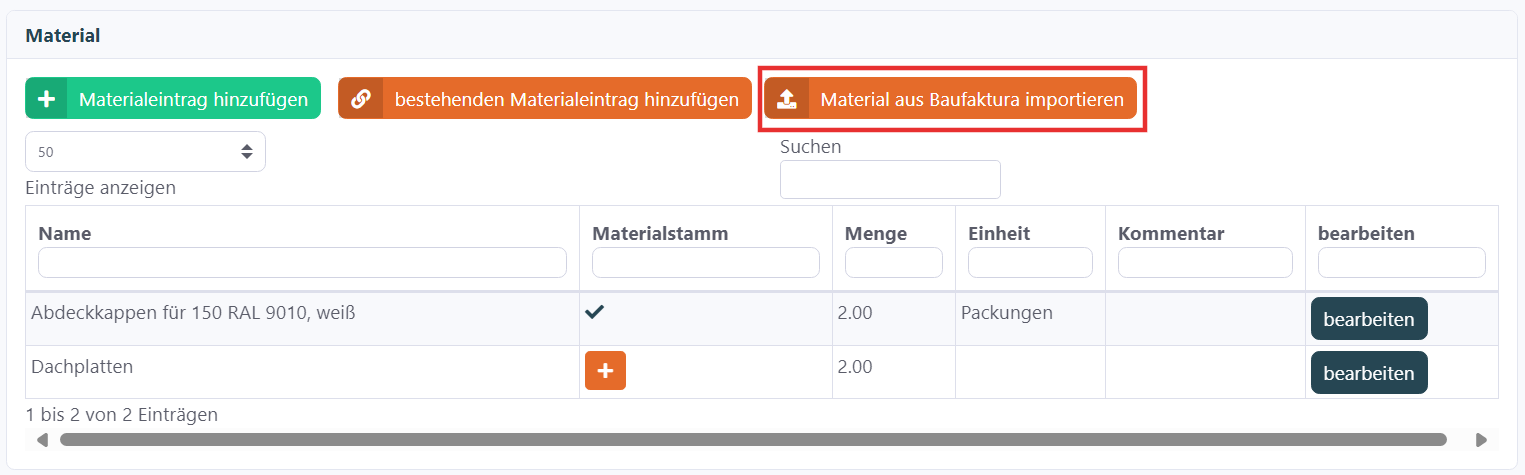Sort table by Menge column header
This screenshot has width=1525, height=475.
click(x=875, y=234)
